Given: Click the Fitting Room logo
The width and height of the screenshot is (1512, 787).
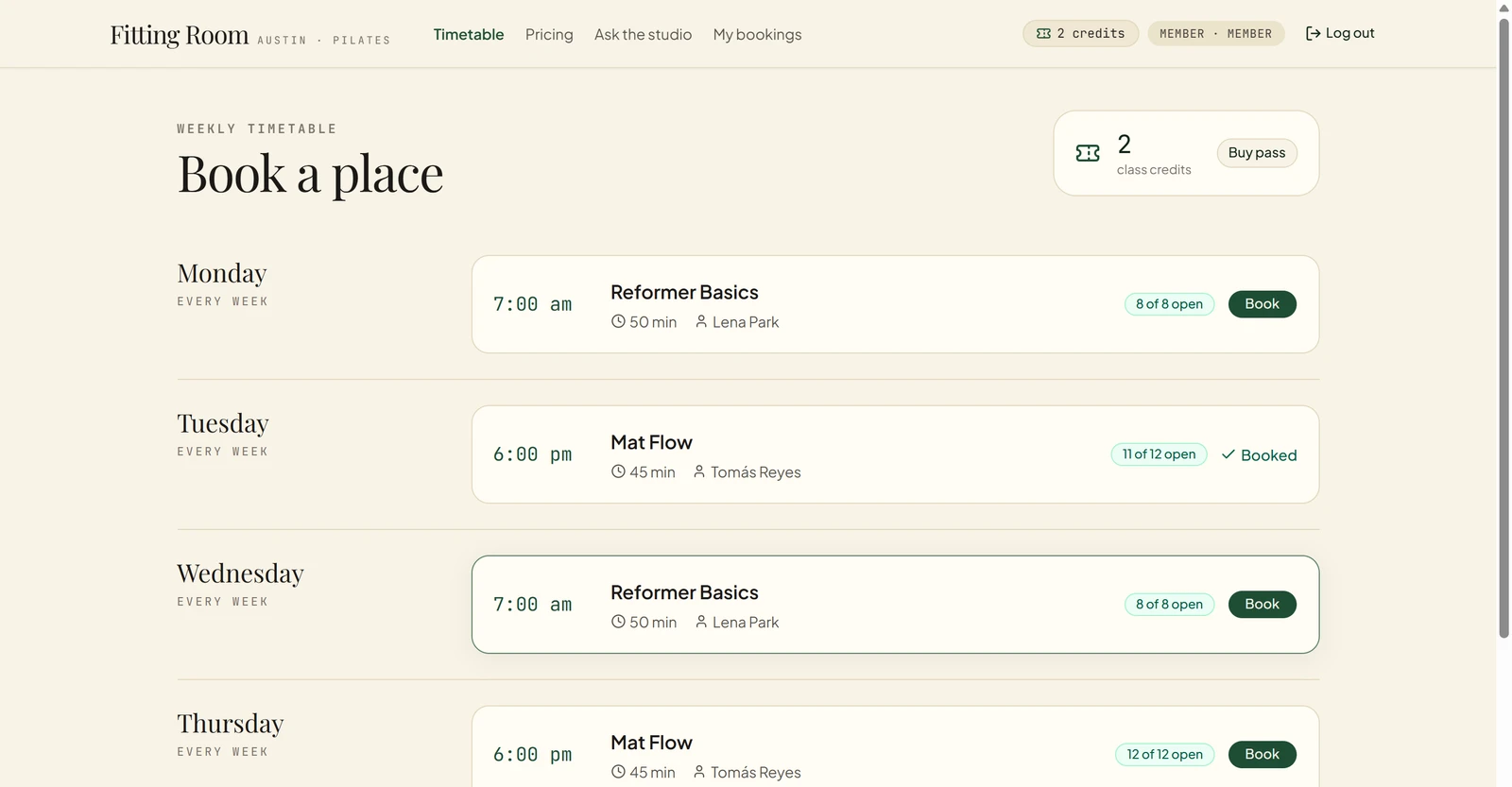Looking at the screenshot, I should point(180,35).
